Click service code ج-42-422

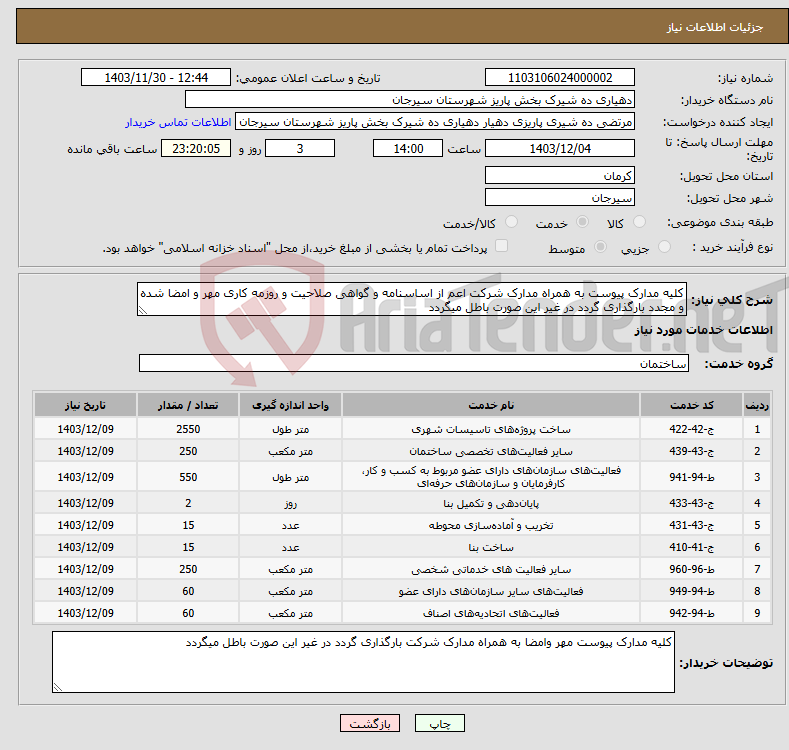pyautogui.click(x=692, y=429)
